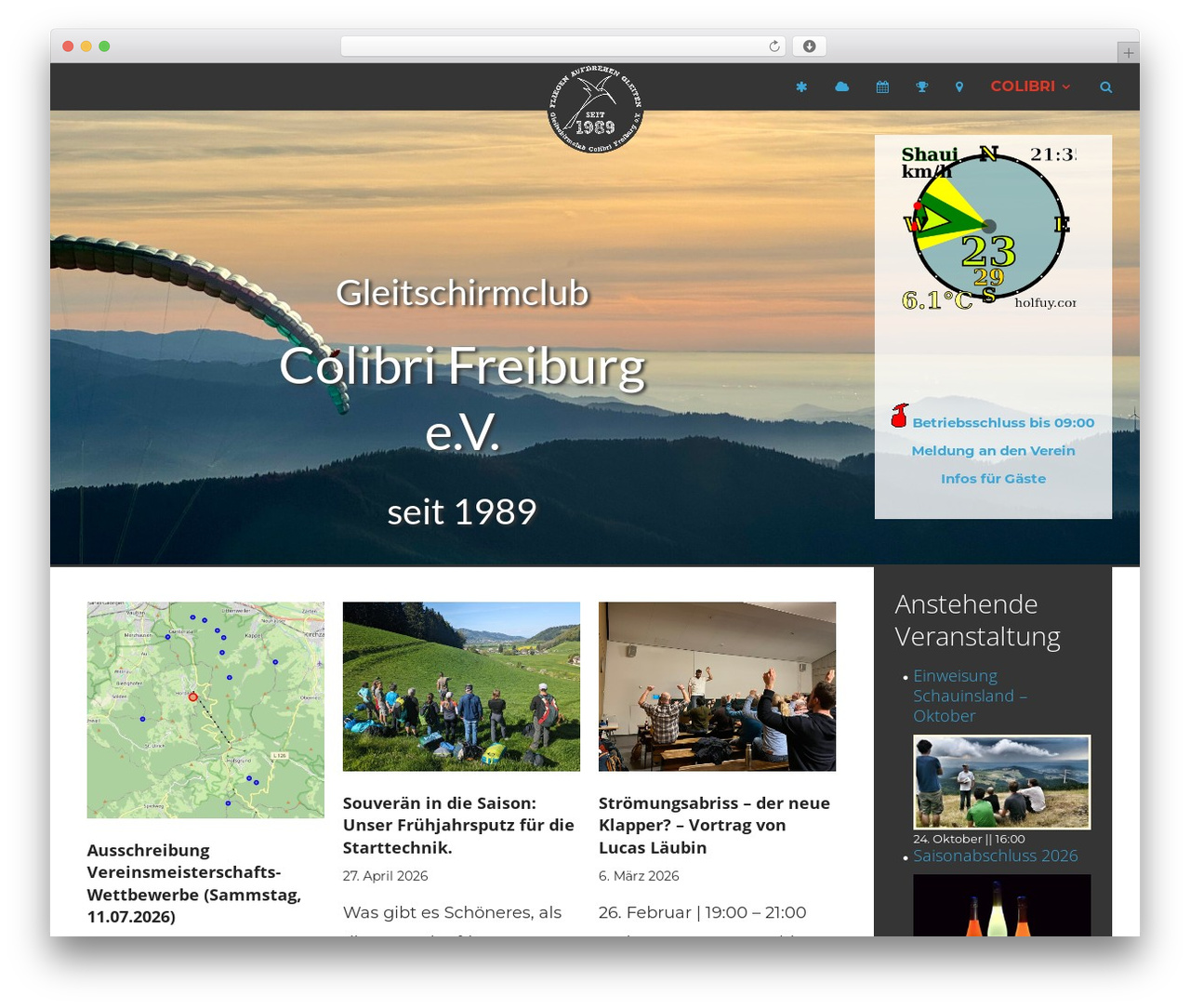Click the Einweisung Schauinsland event photo

point(1002,782)
